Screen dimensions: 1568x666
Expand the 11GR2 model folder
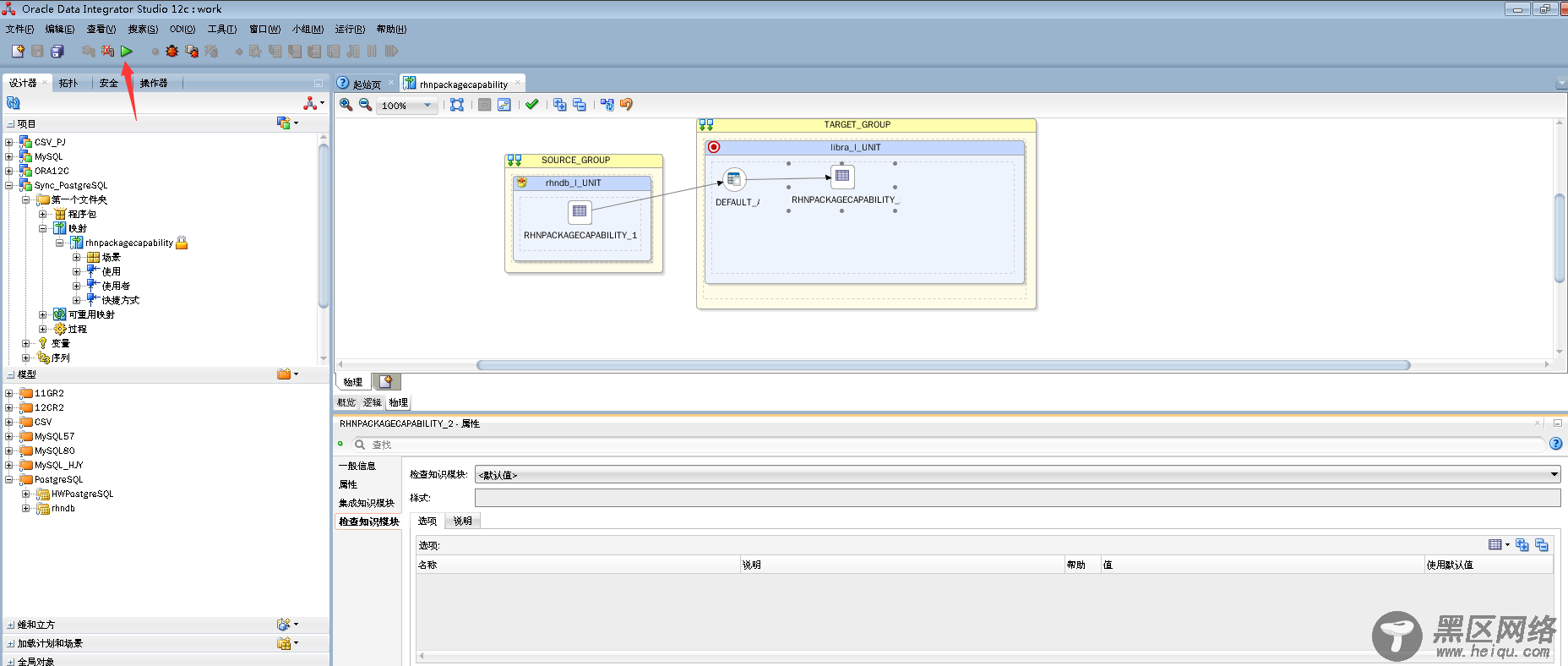pos(9,393)
